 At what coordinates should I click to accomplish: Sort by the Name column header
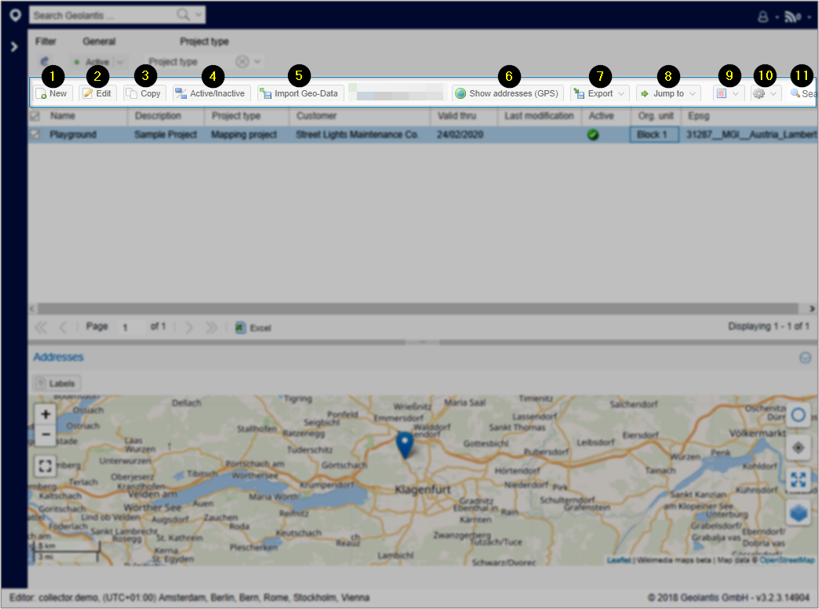[x=63, y=115]
